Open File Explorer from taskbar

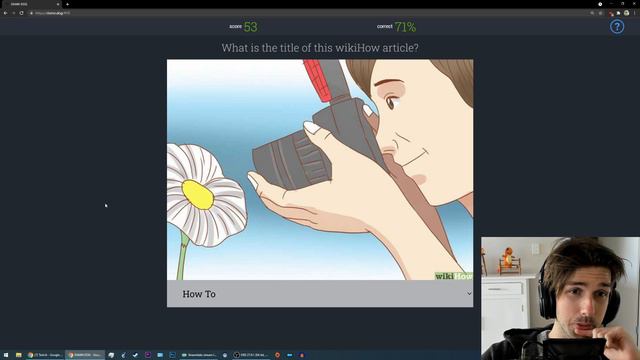(18, 355)
